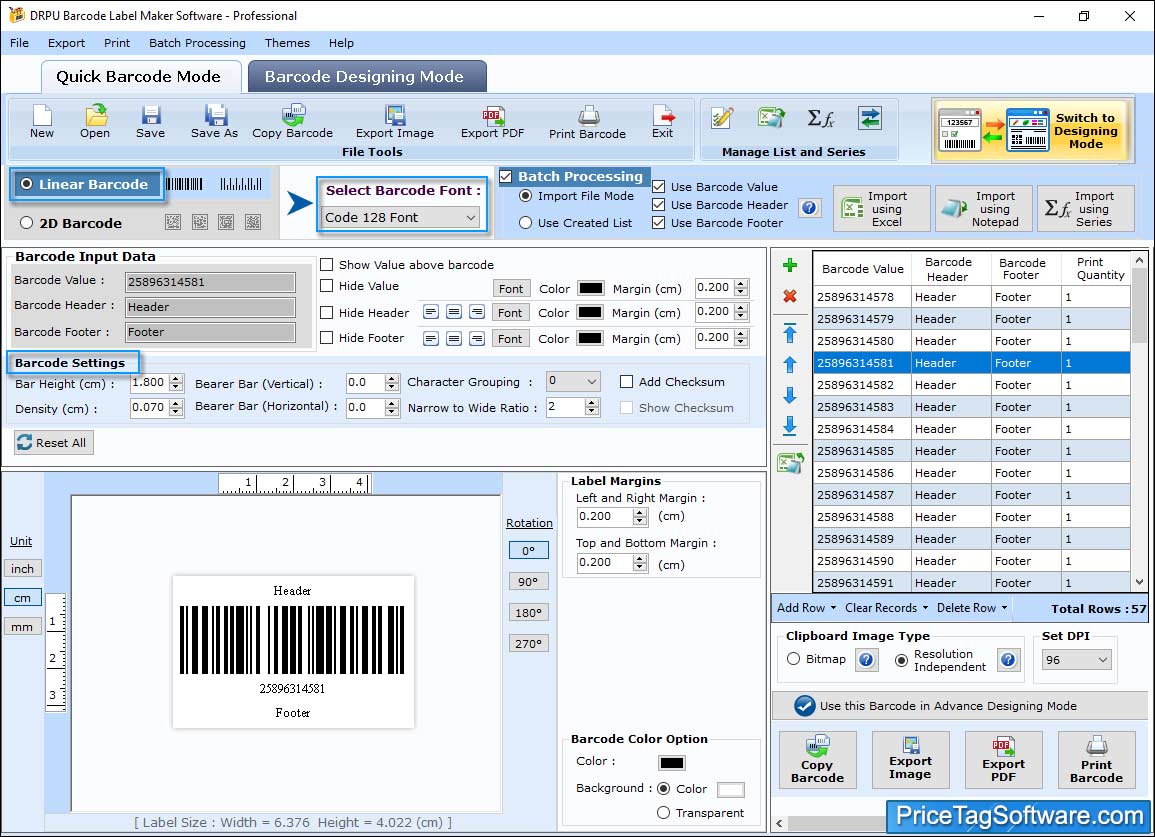1155x837 pixels.
Task: Click Export Image in File Tools toolbar
Action: pos(395,122)
